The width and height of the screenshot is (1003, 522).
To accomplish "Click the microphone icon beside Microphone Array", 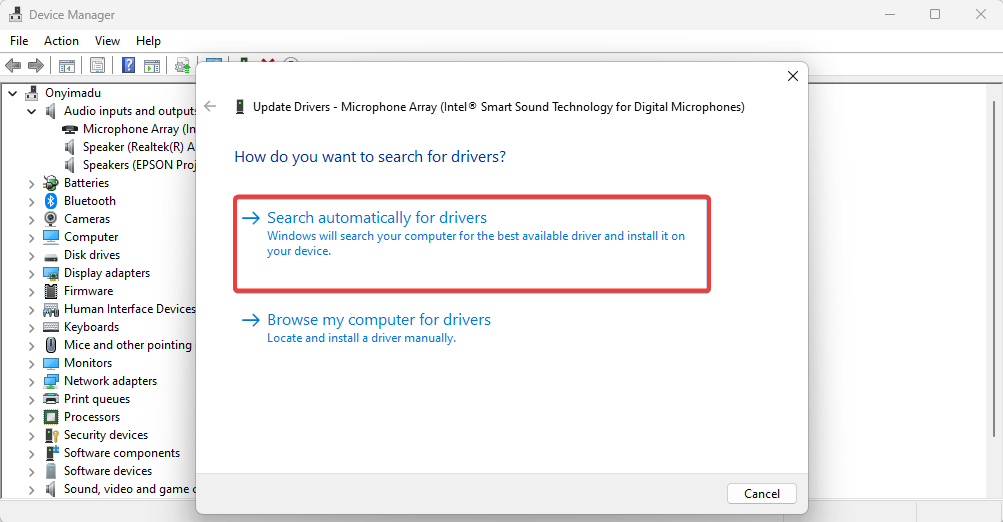I will 70,129.
